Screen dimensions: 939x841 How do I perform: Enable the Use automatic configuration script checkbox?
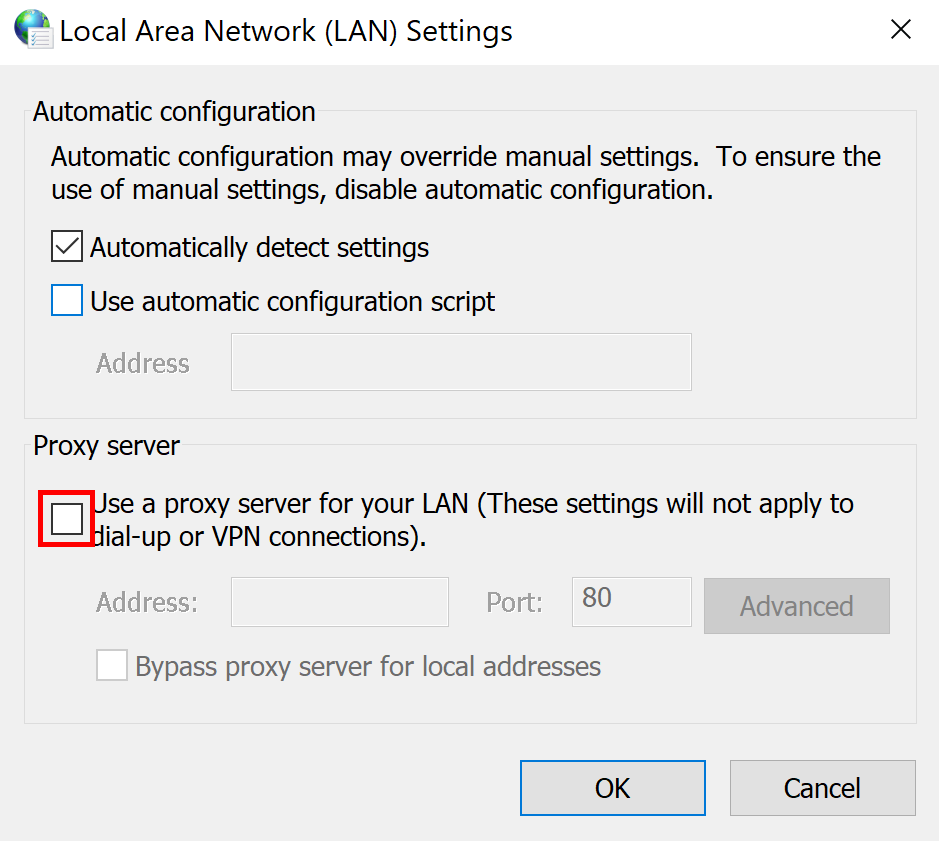click(67, 301)
